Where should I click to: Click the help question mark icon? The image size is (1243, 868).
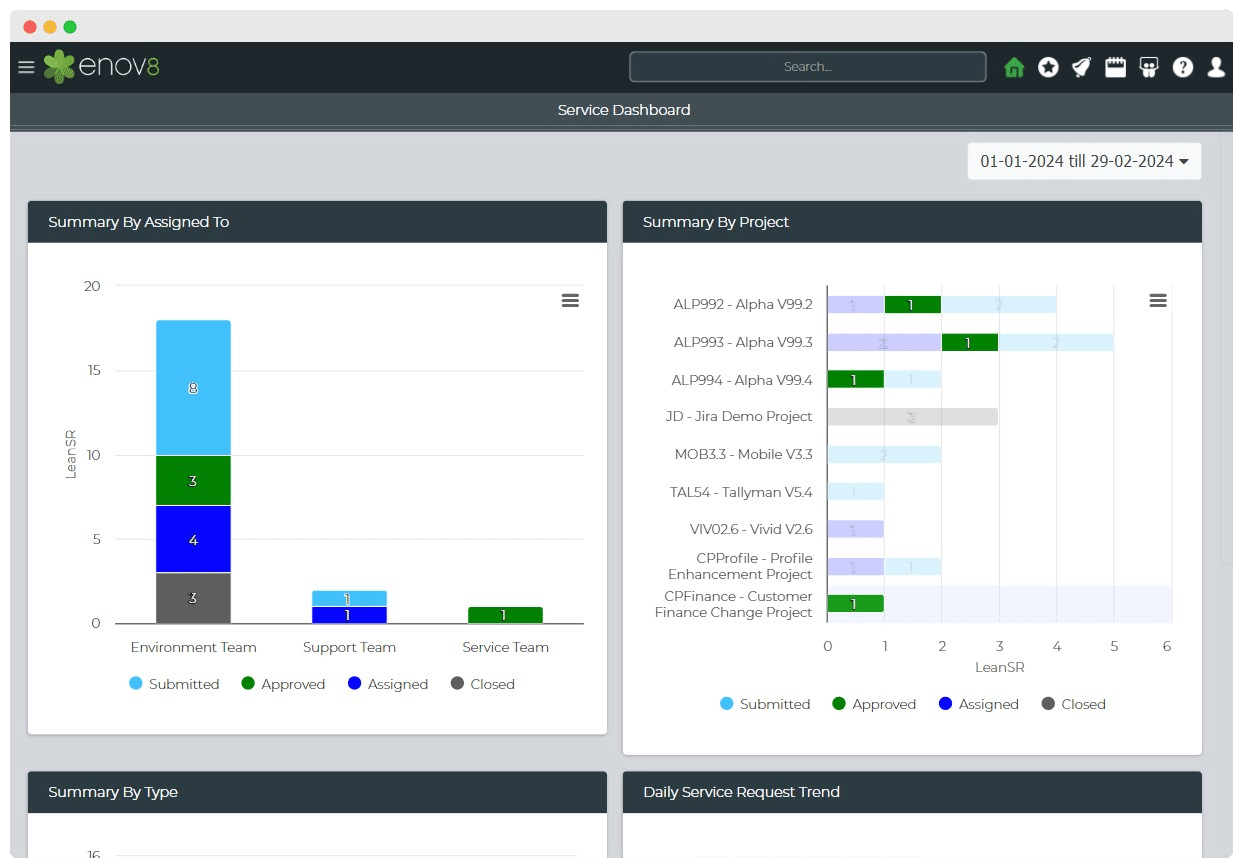(1183, 67)
